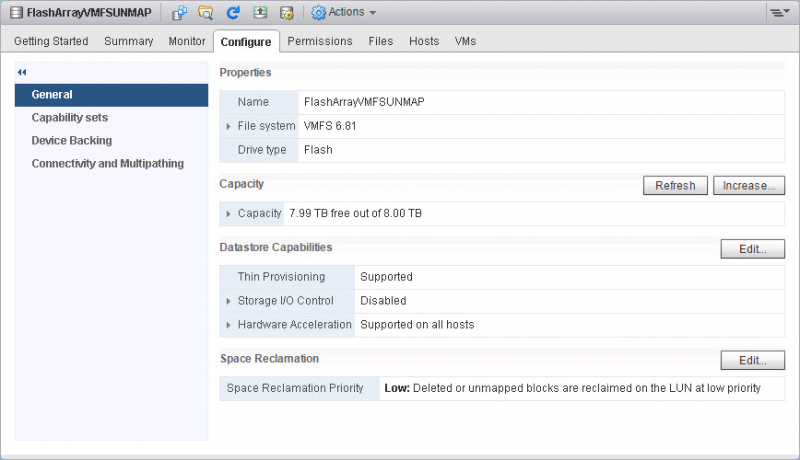Click the Increase... capacity button
The image size is (800, 460).
click(x=748, y=186)
